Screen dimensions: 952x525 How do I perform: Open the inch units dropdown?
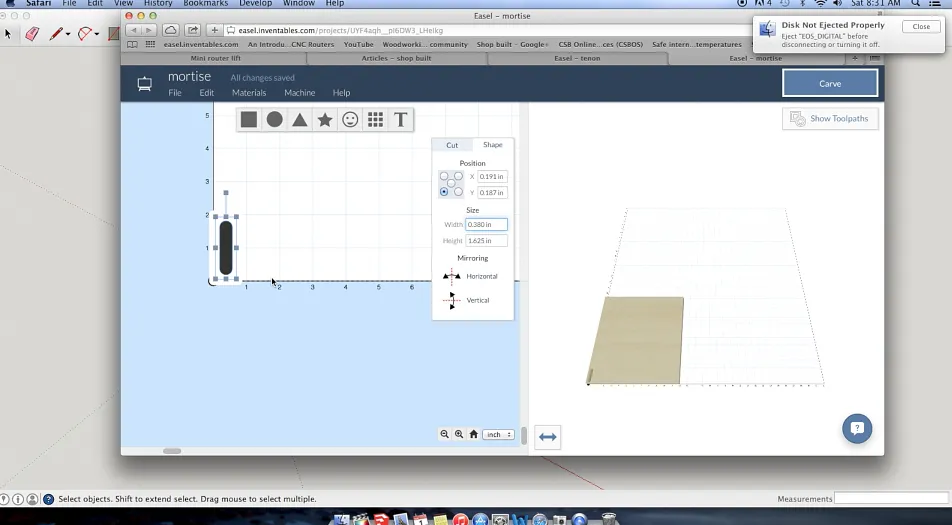coord(498,434)
